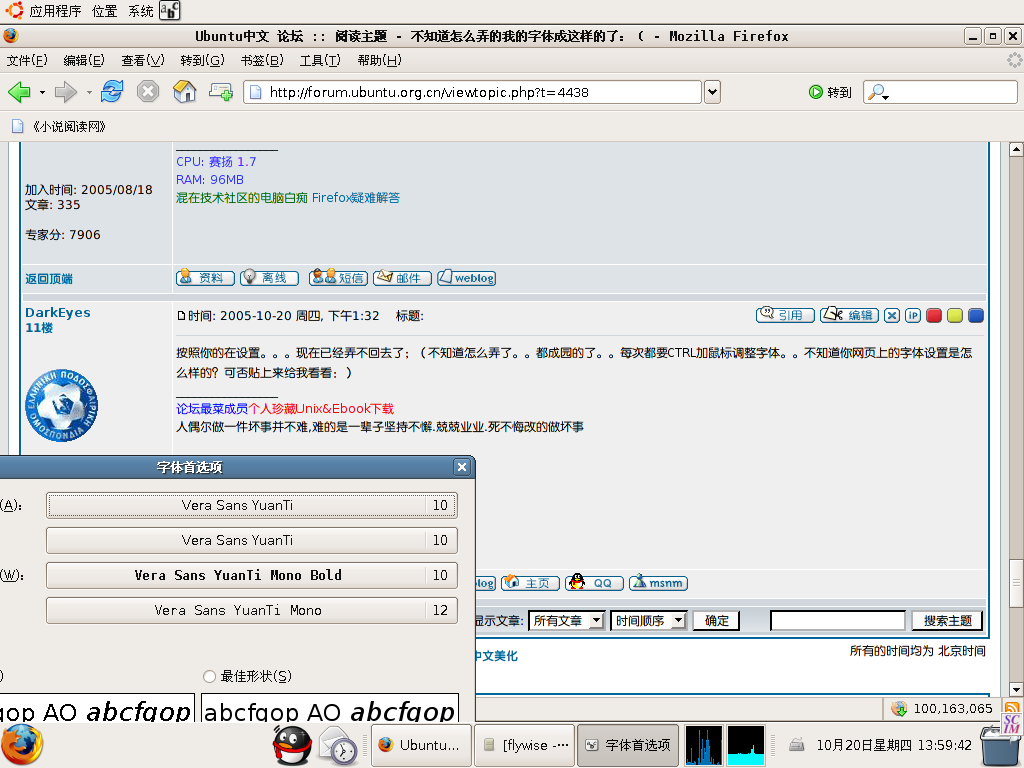Image resolution: width=1024 pixels, height=768 pixels.
Task: Click the Firefox Back arrow button
Action: coord(19,92)
